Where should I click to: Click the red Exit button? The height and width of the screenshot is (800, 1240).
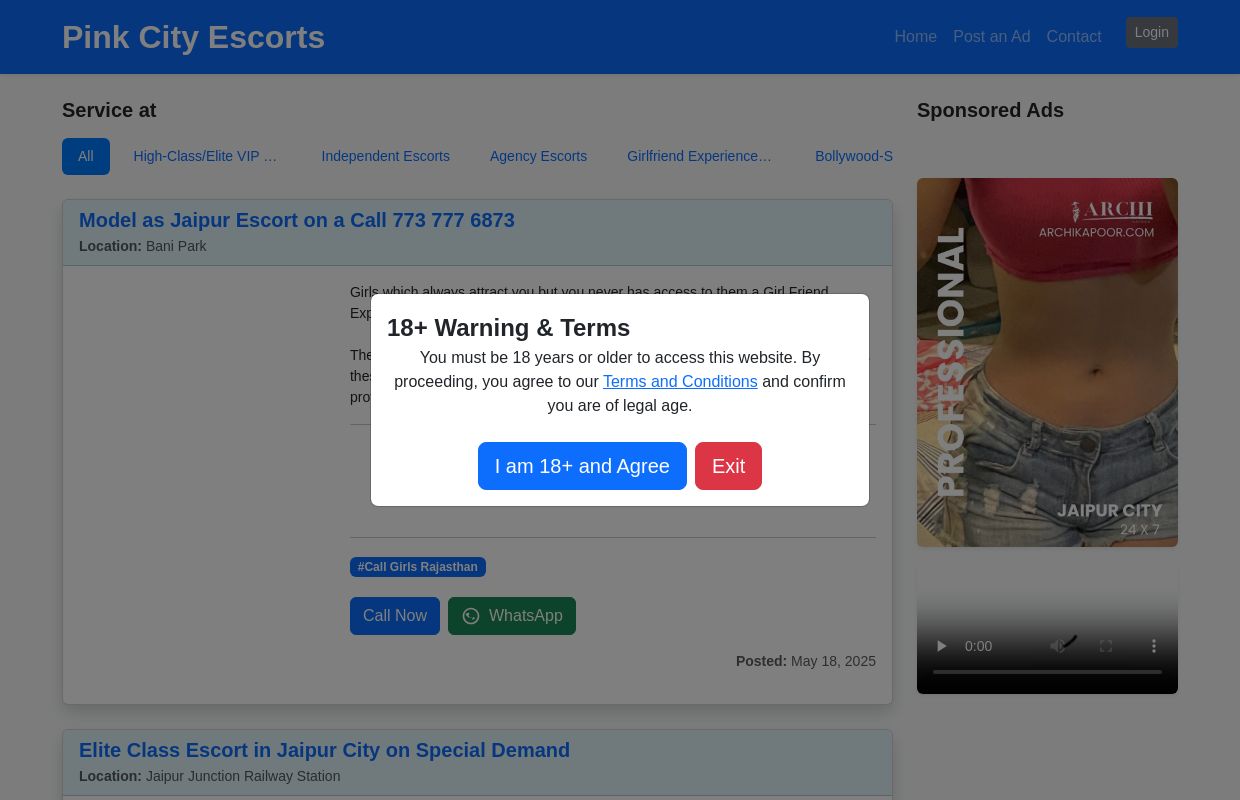click(x=728, y=466)
